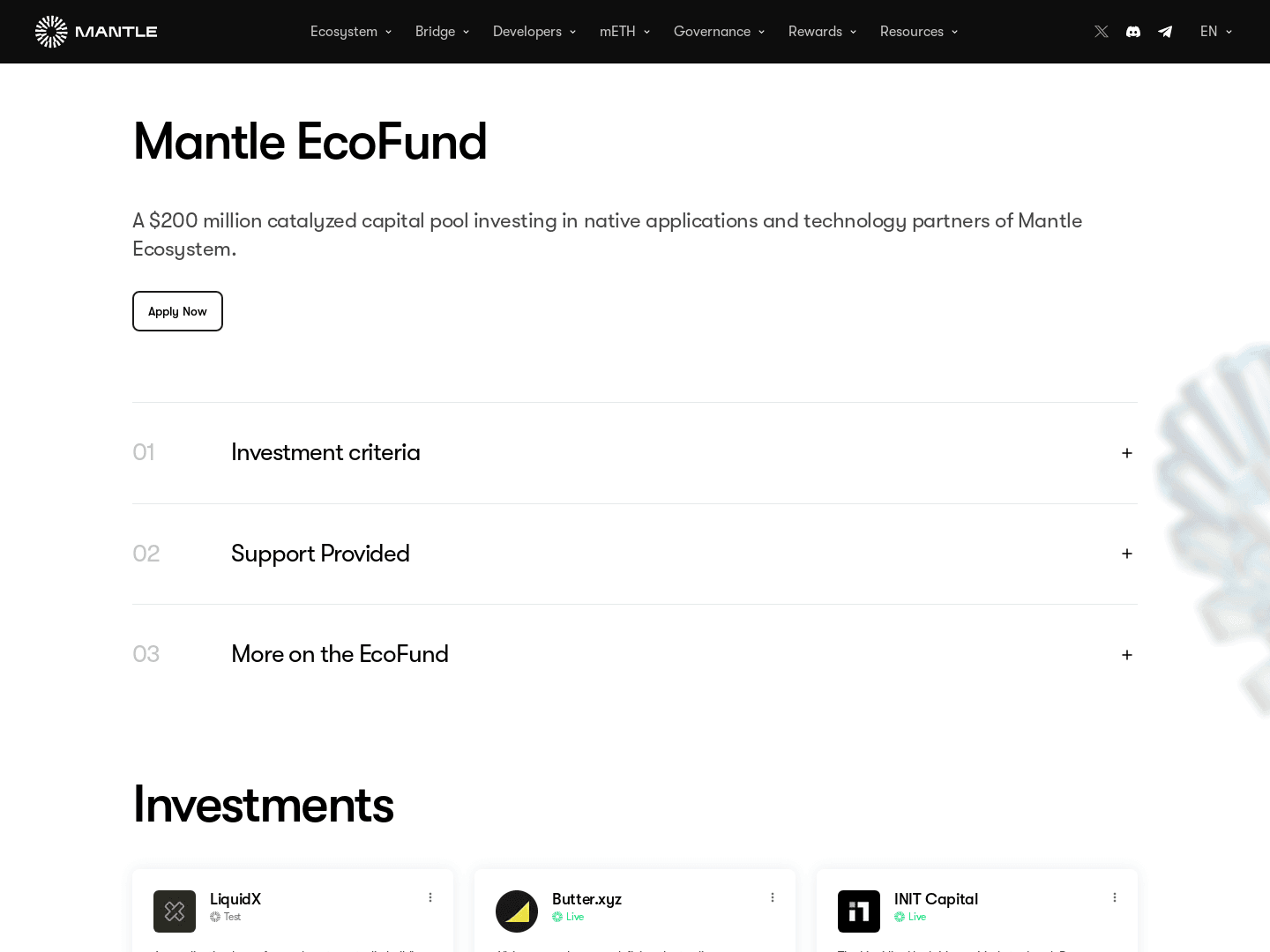Screen dimensions: 1270x952
Task: Open the Developers menu
Action: click(534, 32)
